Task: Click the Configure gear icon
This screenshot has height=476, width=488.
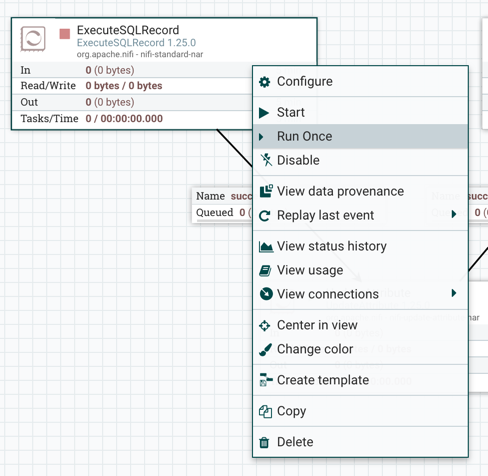Action: point(265,82)
